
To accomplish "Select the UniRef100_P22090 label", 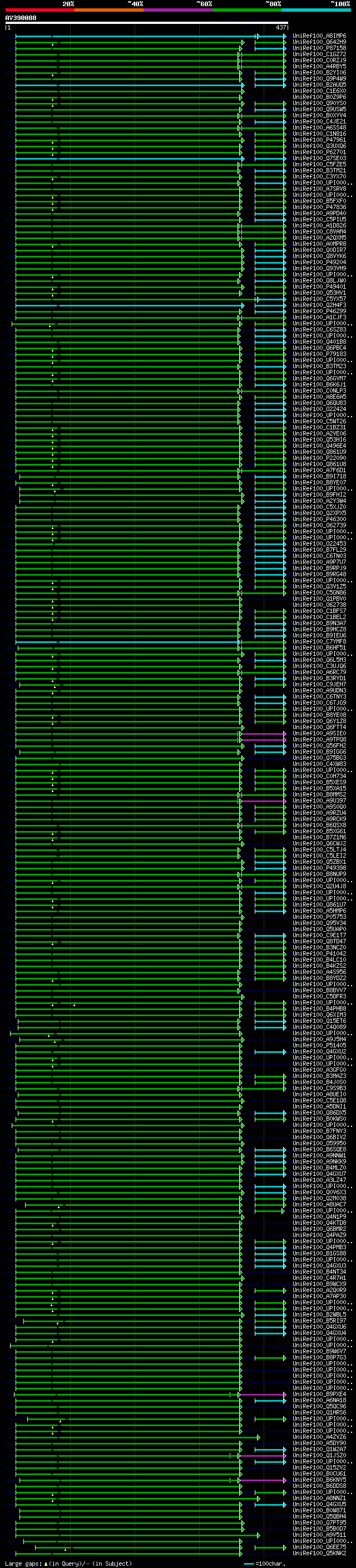I will tap(319, 458).
